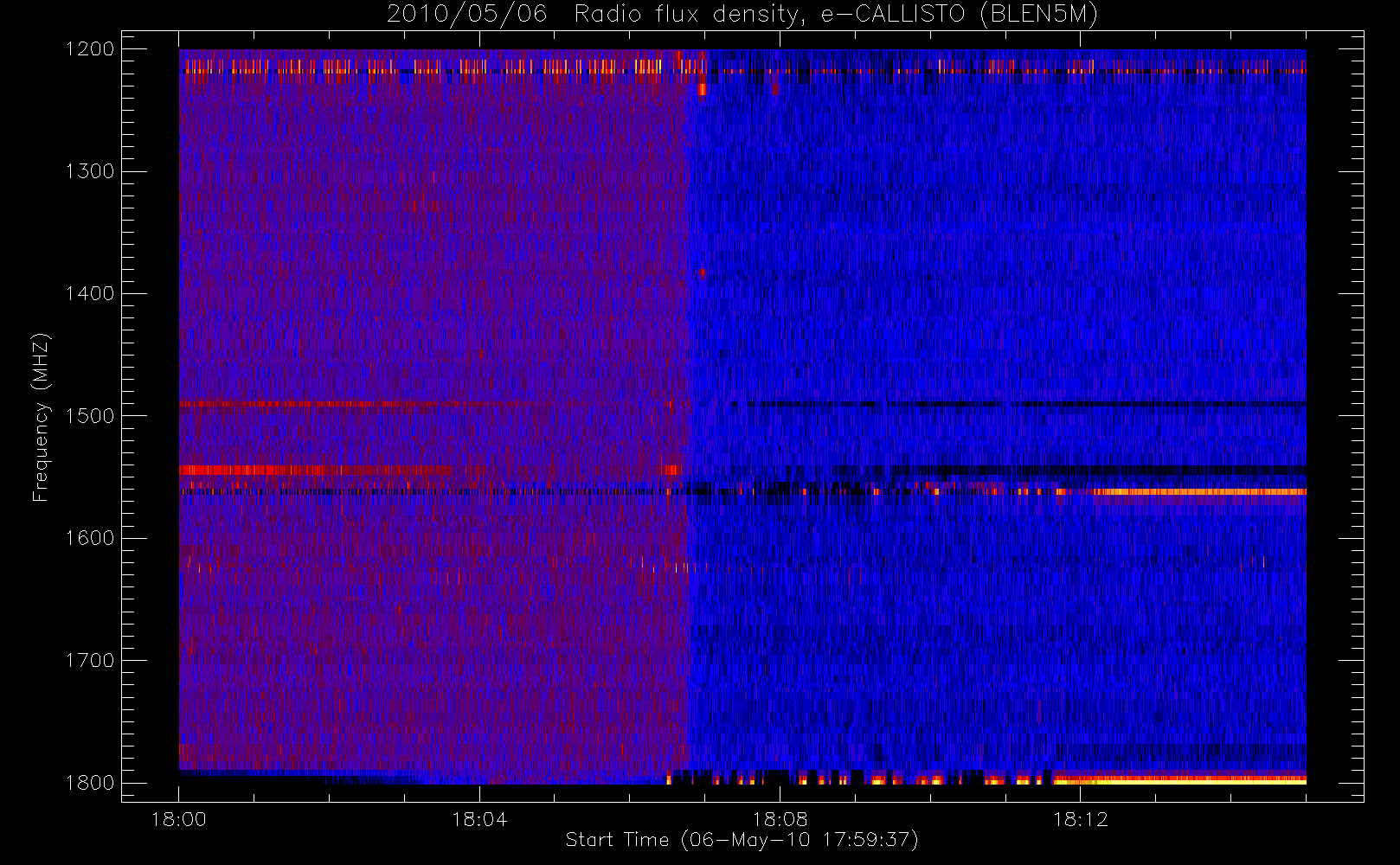Click the "Start Time (06-May-10 17:59:37)" label
The width and height of the screenshot is (1400, 865).
click(742, 840)
